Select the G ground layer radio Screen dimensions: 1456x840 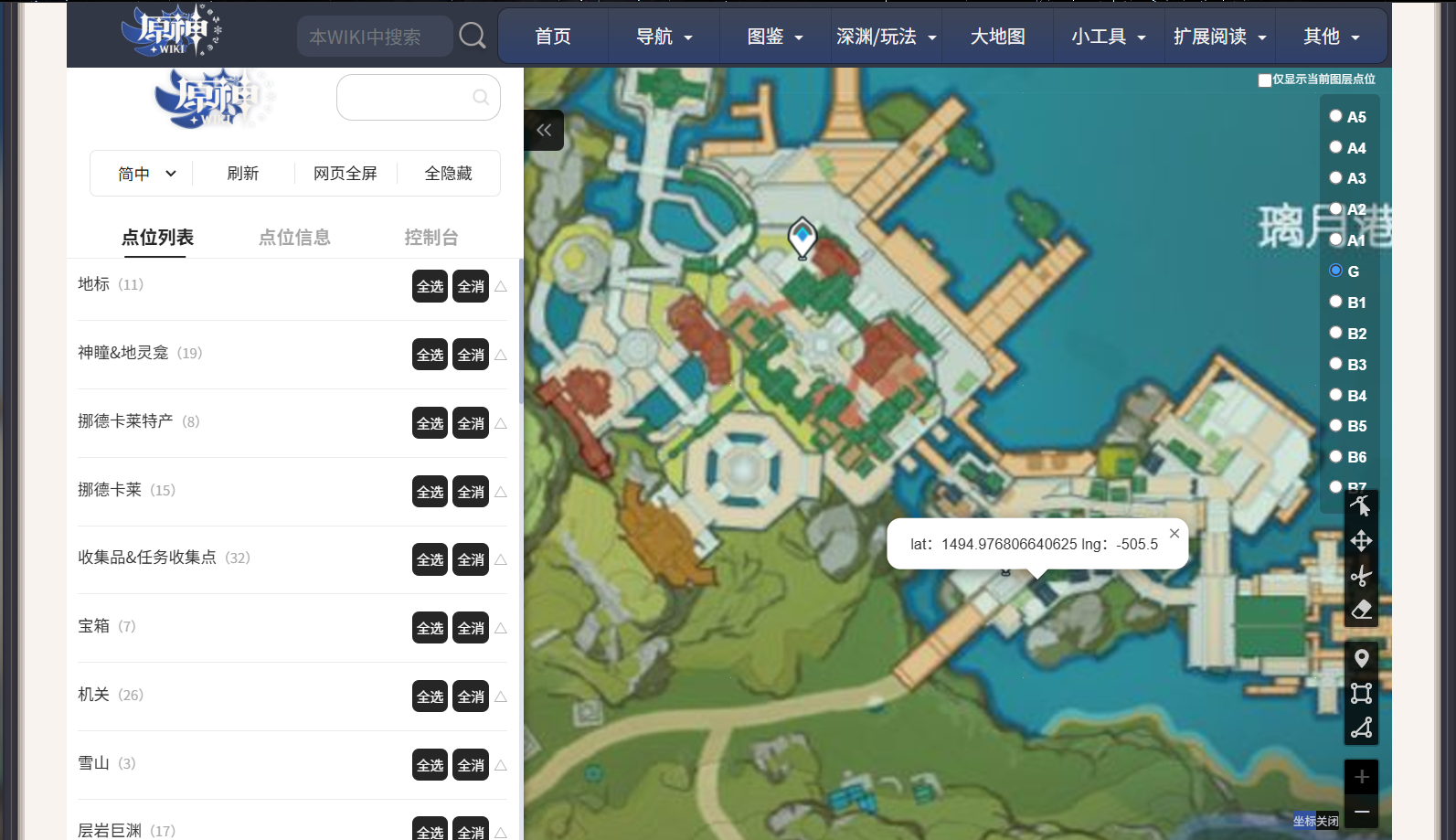[x=1335, y=271]
